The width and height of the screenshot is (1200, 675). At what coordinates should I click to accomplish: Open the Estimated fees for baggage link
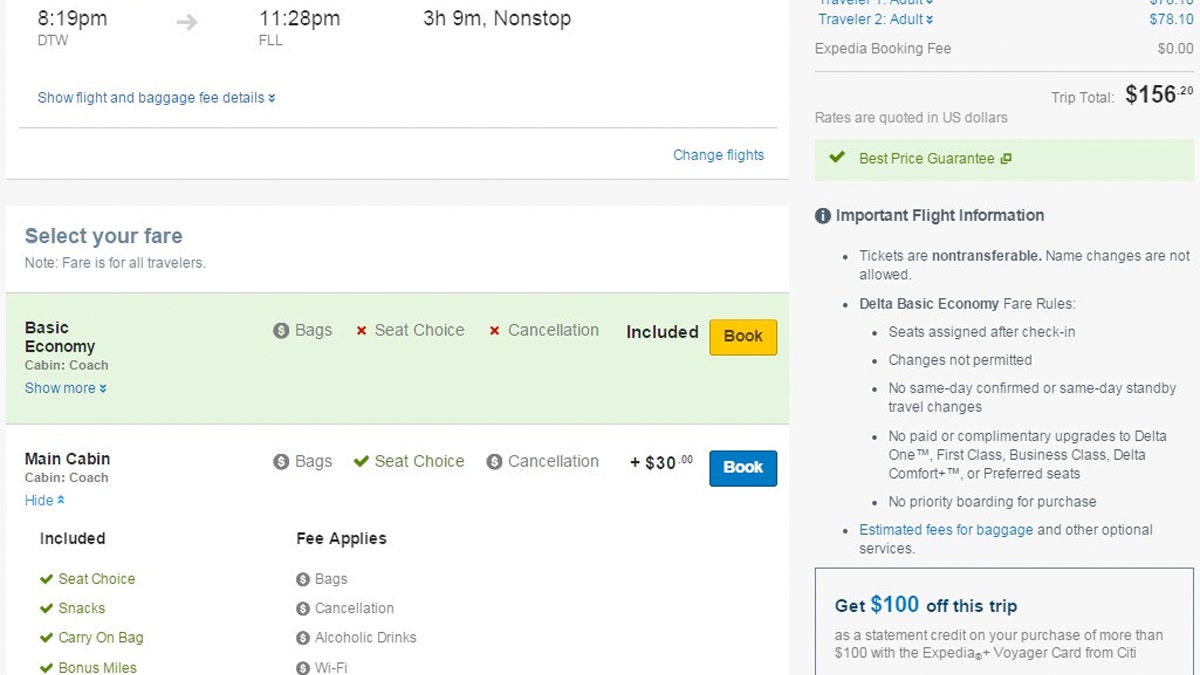click(x=945, y=529)
